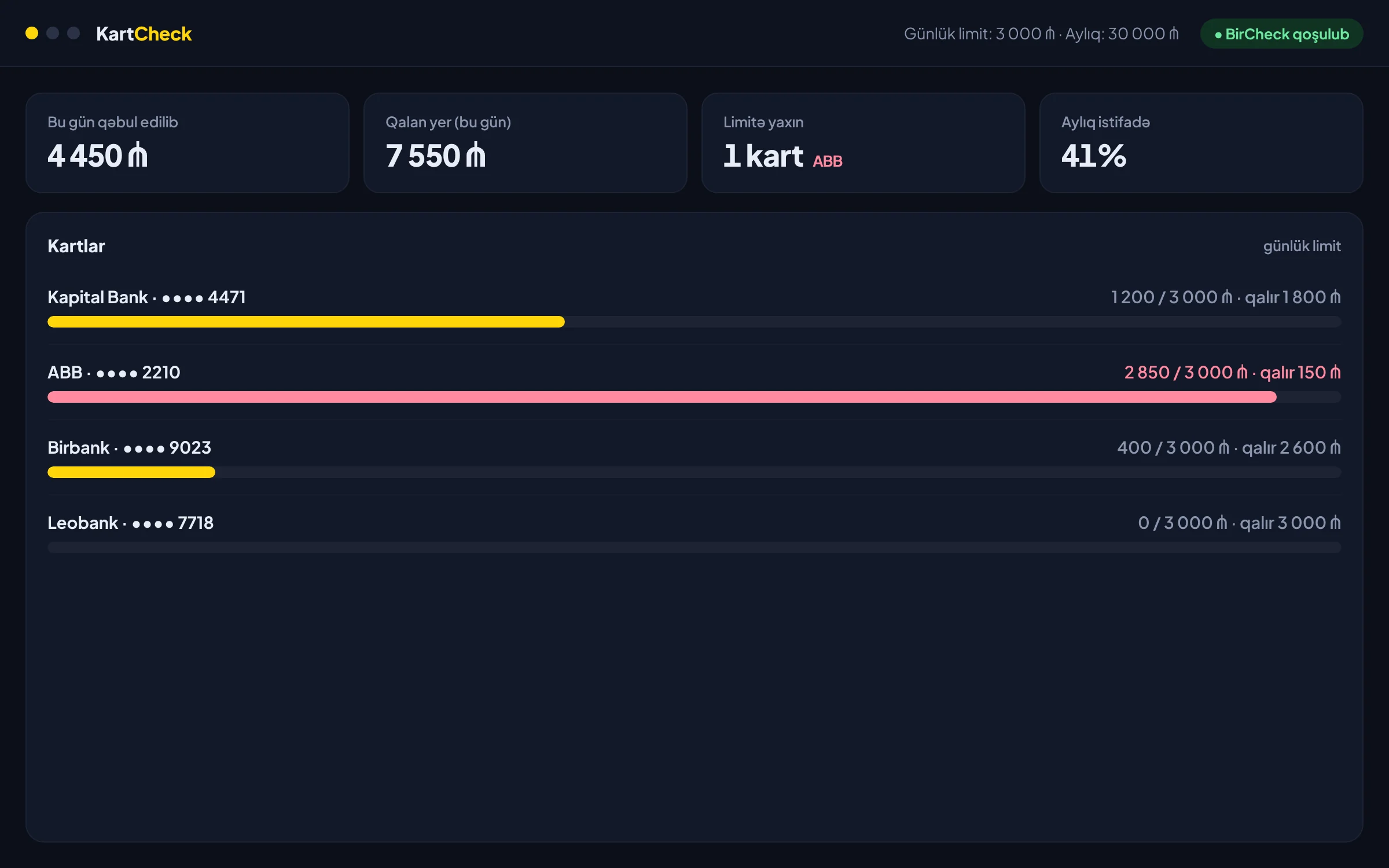Open the Aylıq istifadə card
The width and height of the screenshot is (1389, 868).
[x=1201, y=143]
